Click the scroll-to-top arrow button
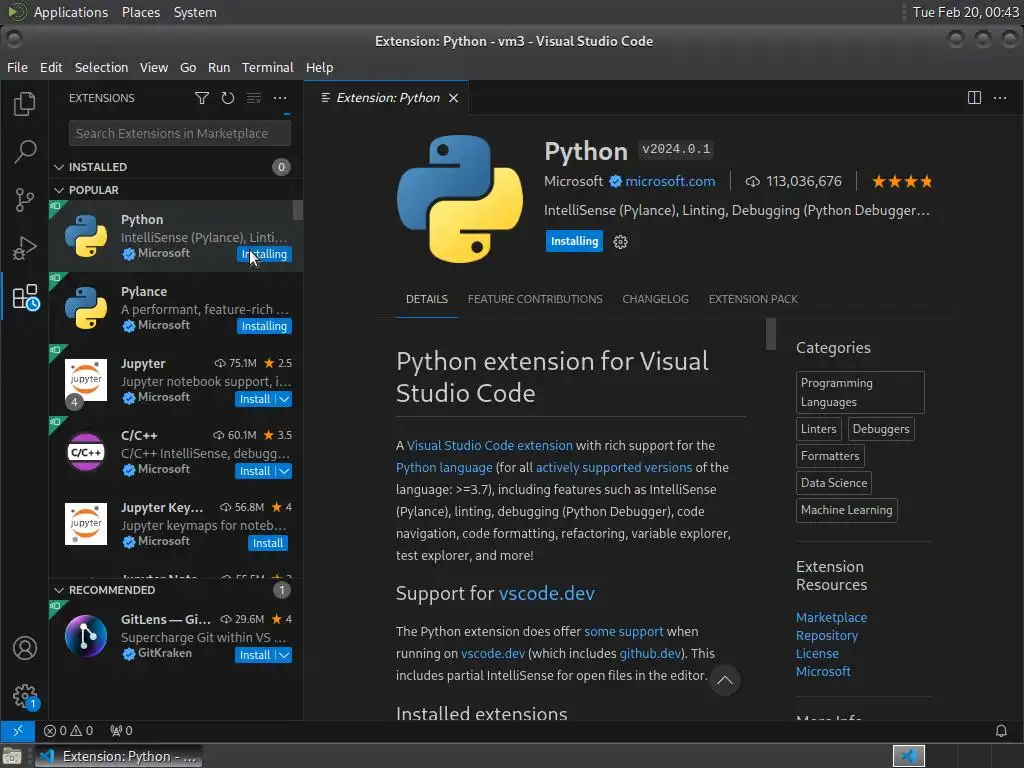Image resolution: width=1024 pixels, height=768 pixels. coord(724,680)
